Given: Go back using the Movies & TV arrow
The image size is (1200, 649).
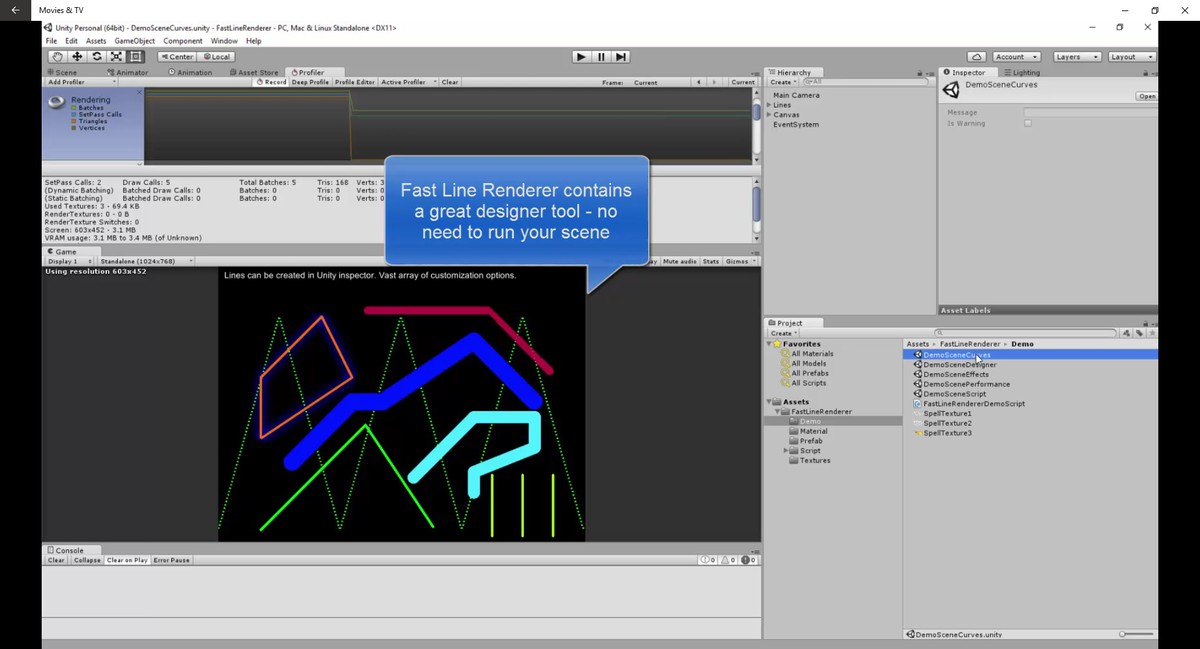Looking at the screenshot, I should [15, 10].
